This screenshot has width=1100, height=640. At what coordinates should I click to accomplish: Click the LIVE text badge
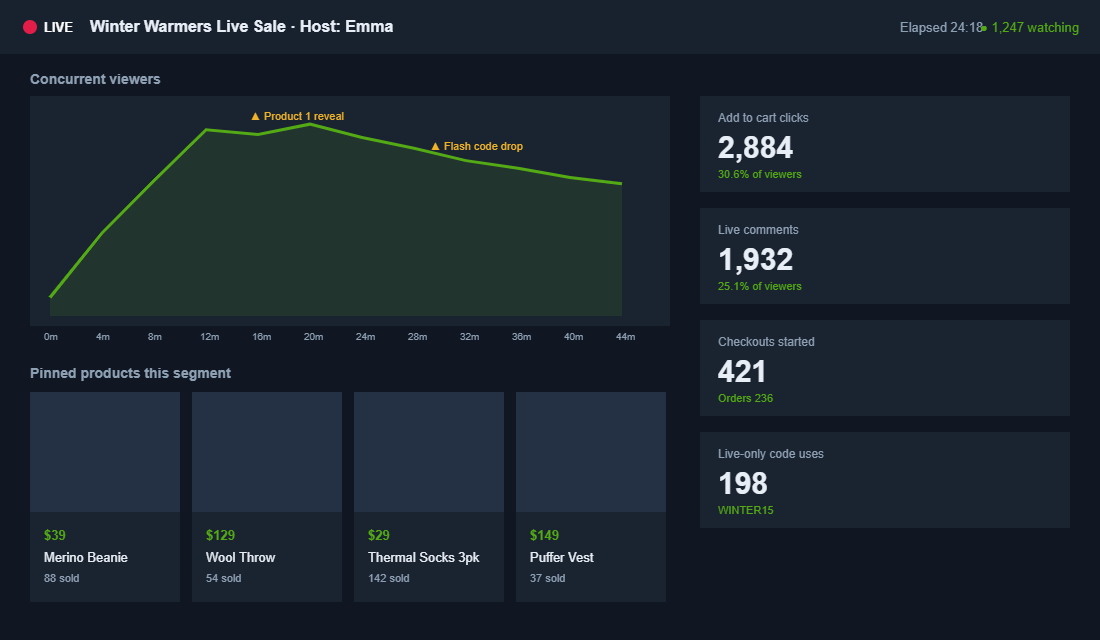pos(58,27)
